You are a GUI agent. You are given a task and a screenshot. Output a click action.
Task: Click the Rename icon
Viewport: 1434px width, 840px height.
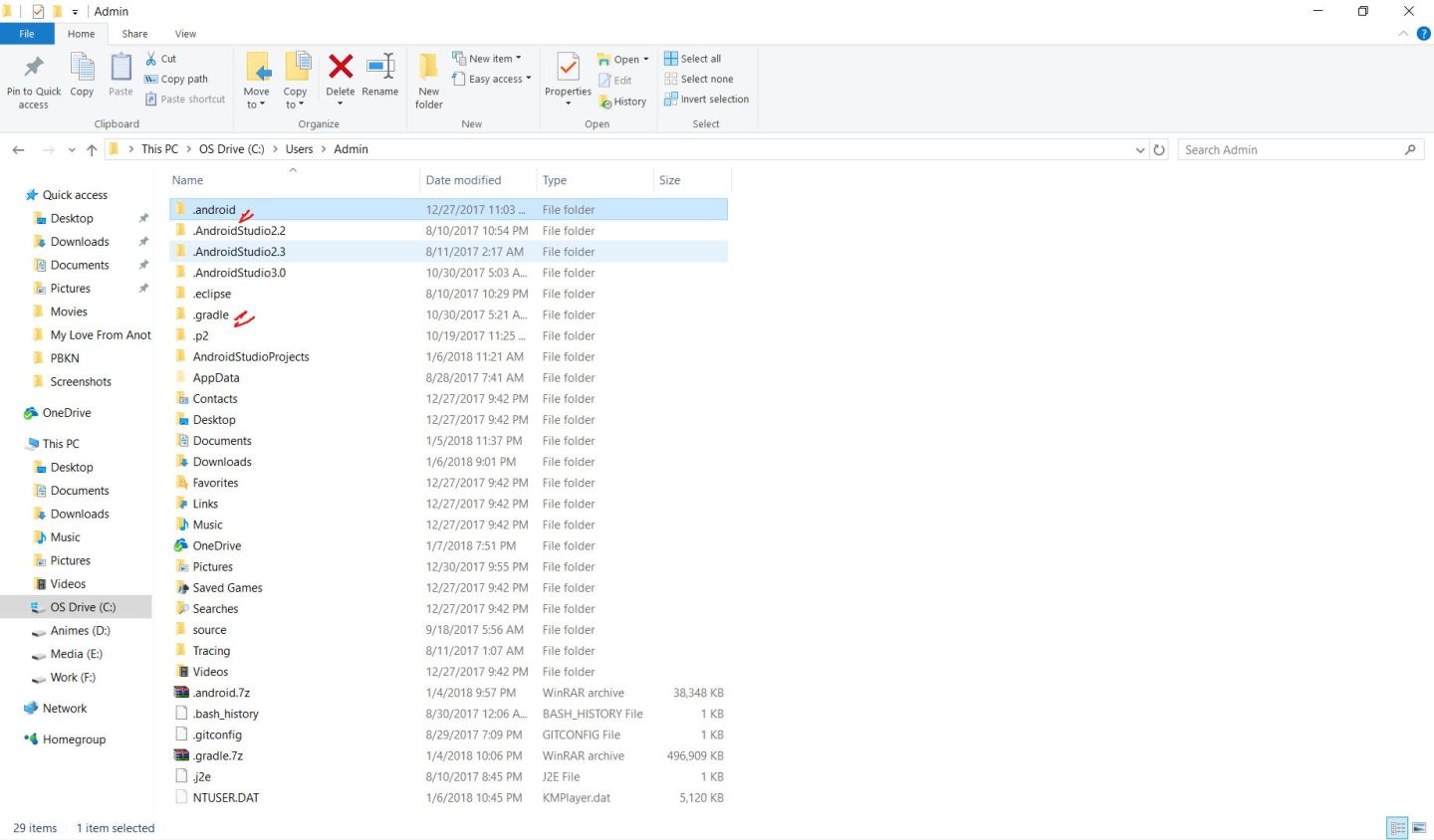tap(380, 67)
